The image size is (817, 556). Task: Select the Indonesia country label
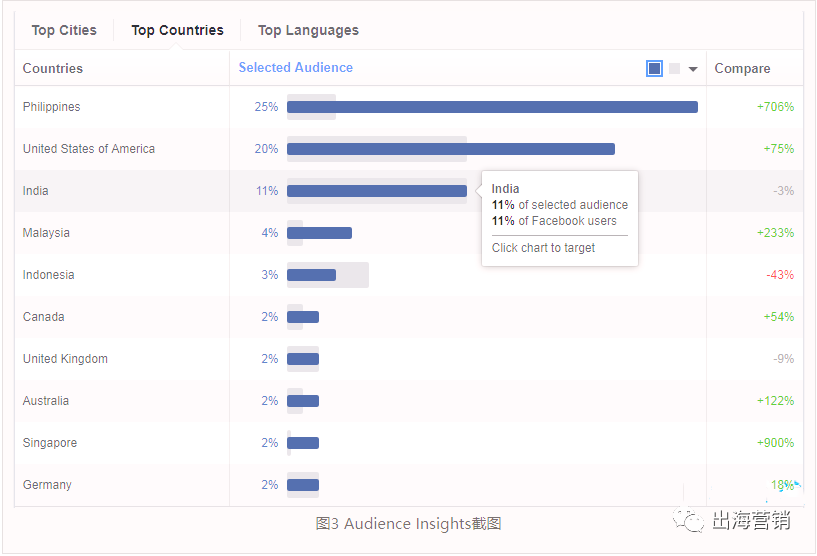coord(48,275)
